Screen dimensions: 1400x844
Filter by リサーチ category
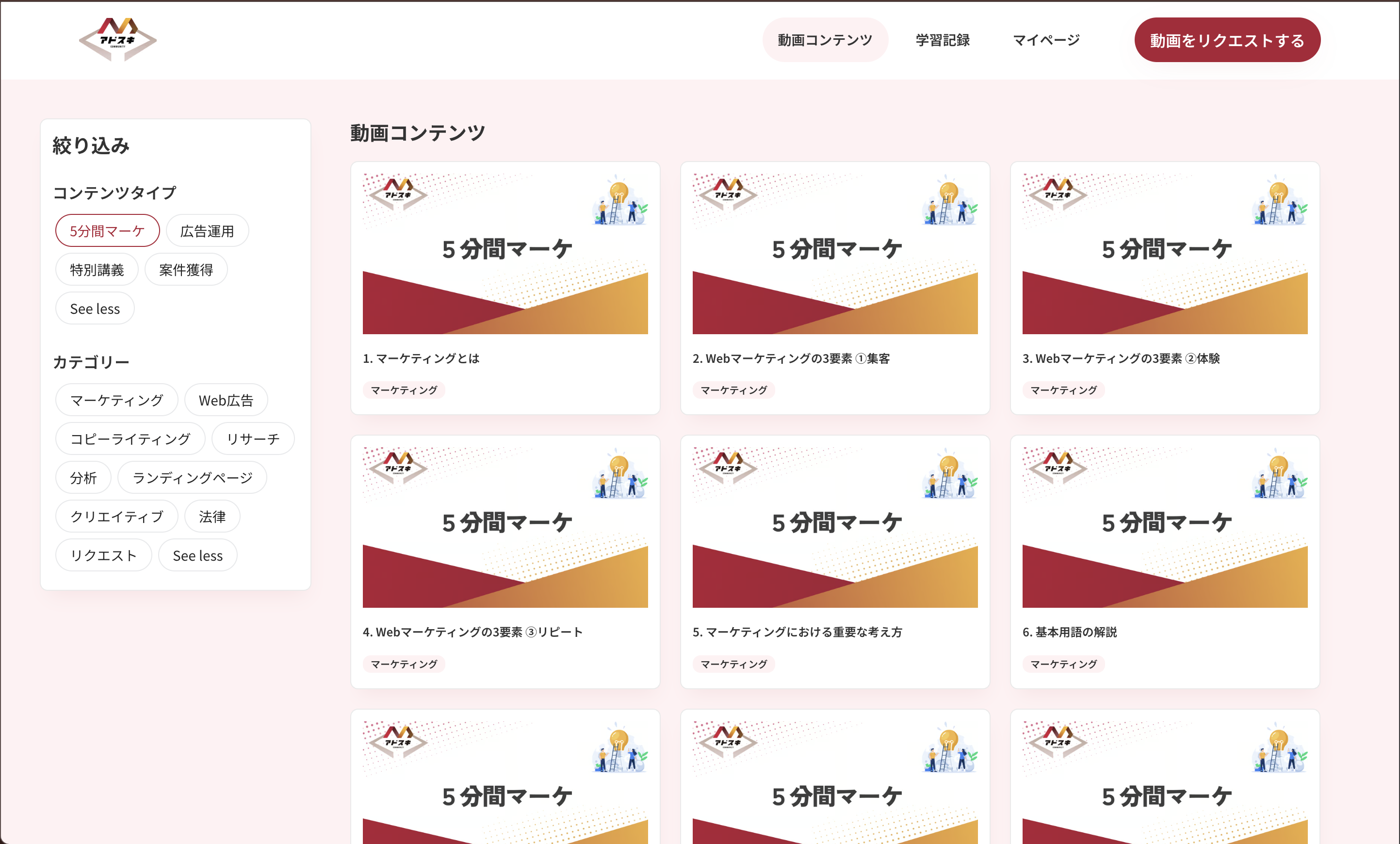click(253, 438)
